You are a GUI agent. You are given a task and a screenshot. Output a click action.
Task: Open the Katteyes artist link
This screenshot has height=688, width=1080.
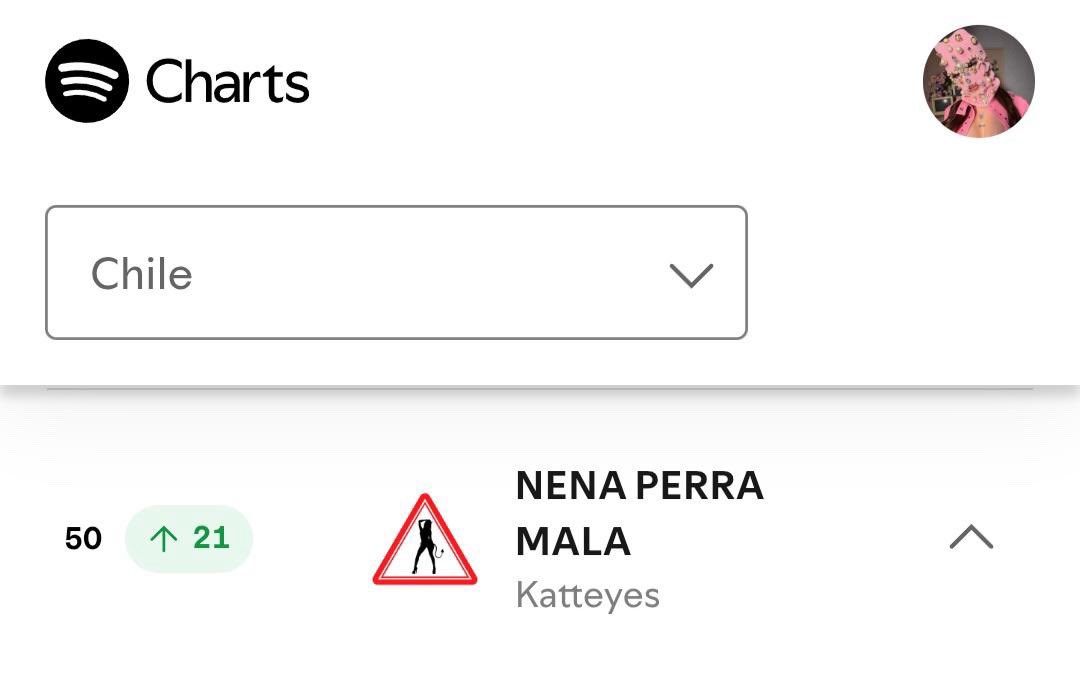pyautogui.click(x=588, y=595)
